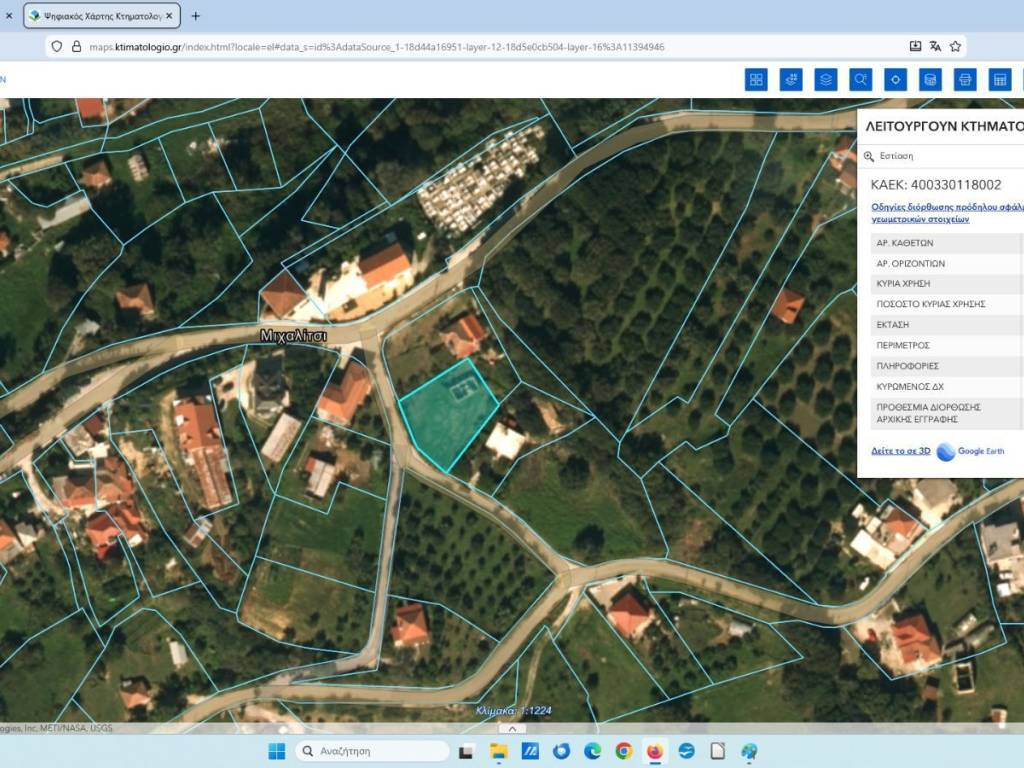1024x768 pixels.
Task: Click the locate target icon
Action: pyautogui.click(x=895, y=80)
